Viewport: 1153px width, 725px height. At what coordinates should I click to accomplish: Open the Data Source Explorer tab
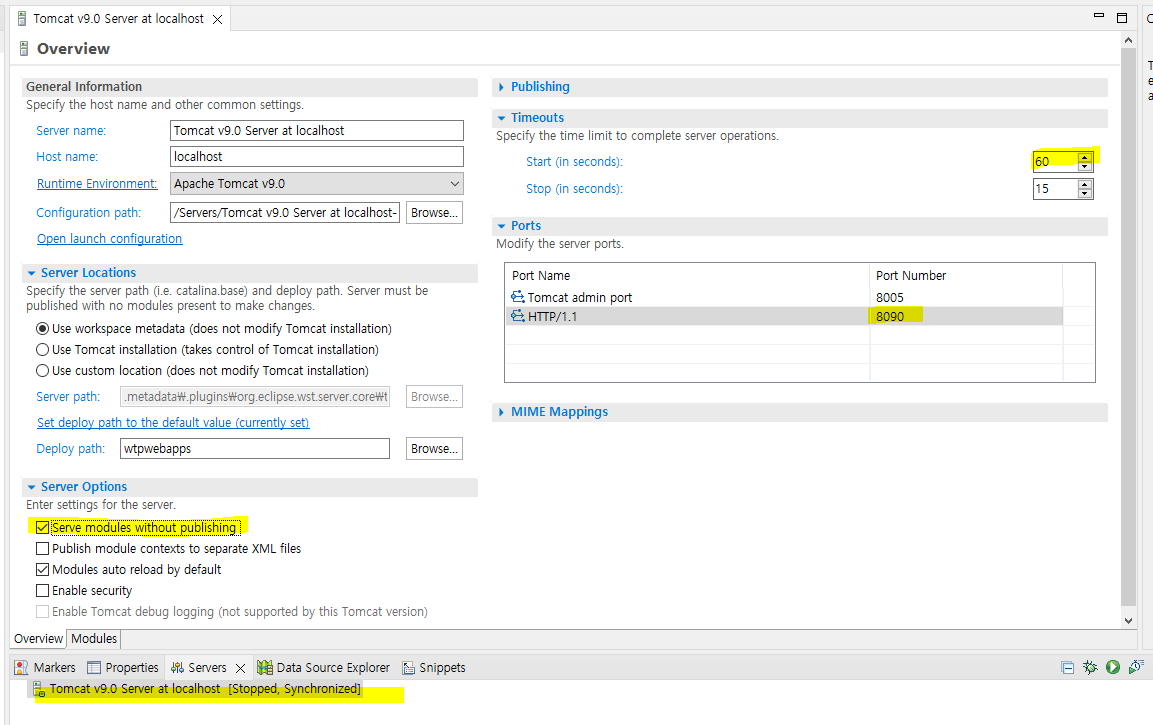click(x=324, y=668)
